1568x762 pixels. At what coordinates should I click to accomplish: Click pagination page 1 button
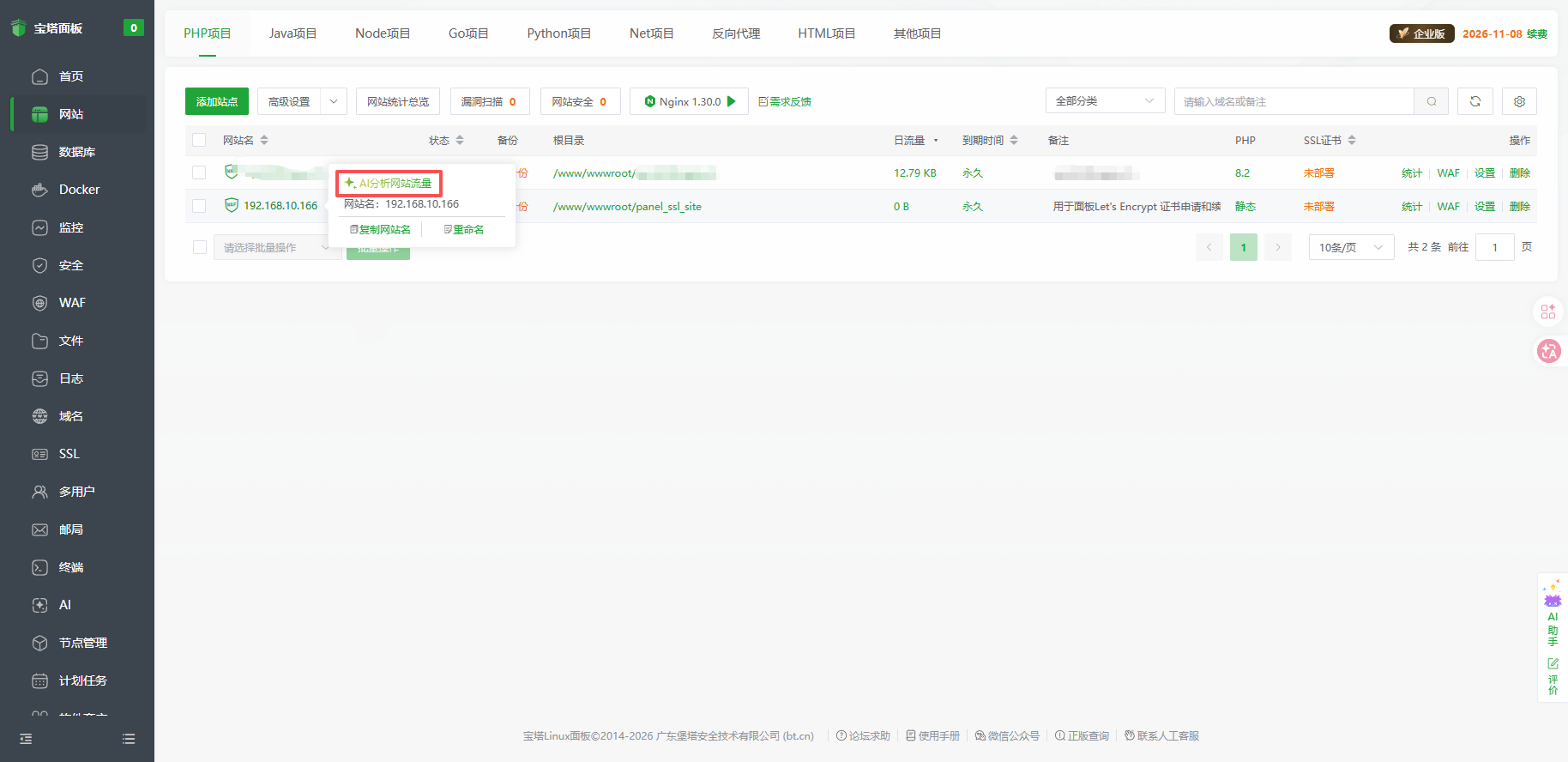point(1244,247)
